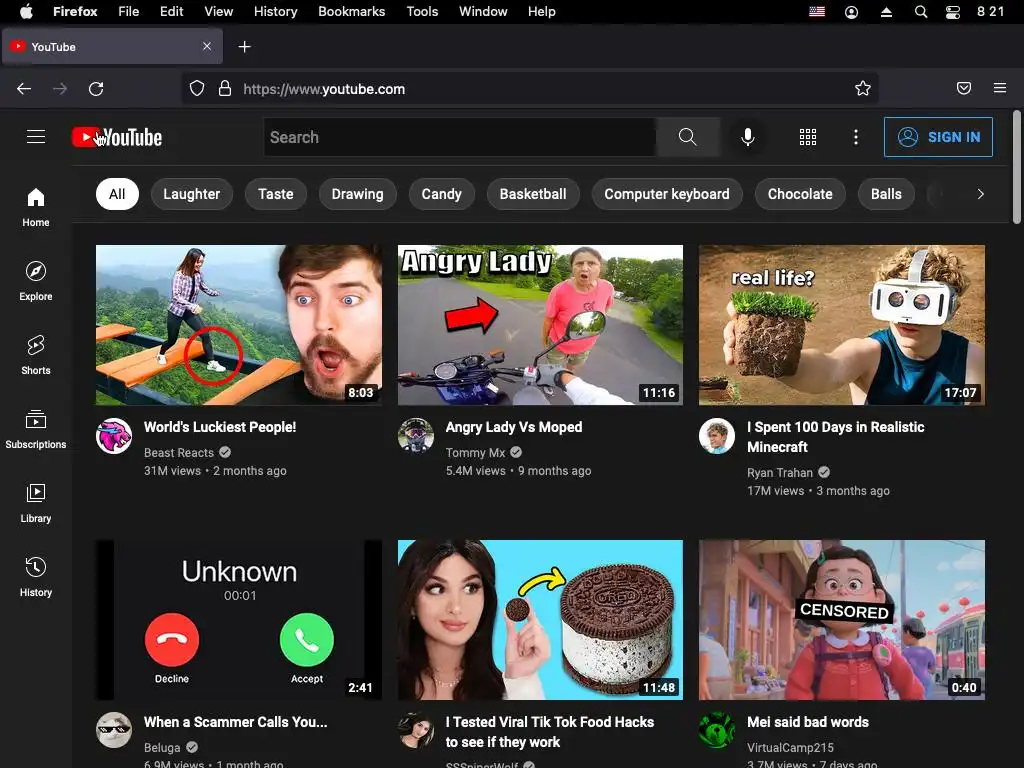Open Firefox application menu
Image resolution: width=1024 pixels, height=768 pixels.
(1000, 88)
